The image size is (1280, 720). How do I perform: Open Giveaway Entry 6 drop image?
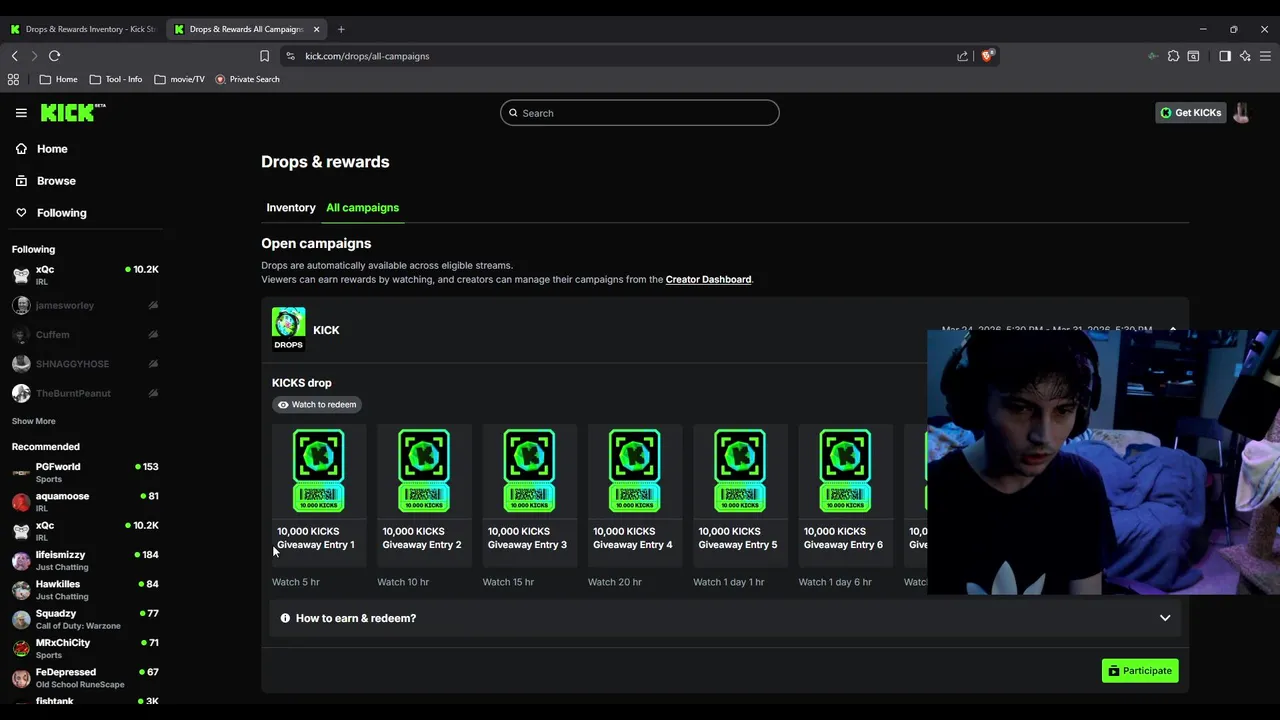(845, 470)
